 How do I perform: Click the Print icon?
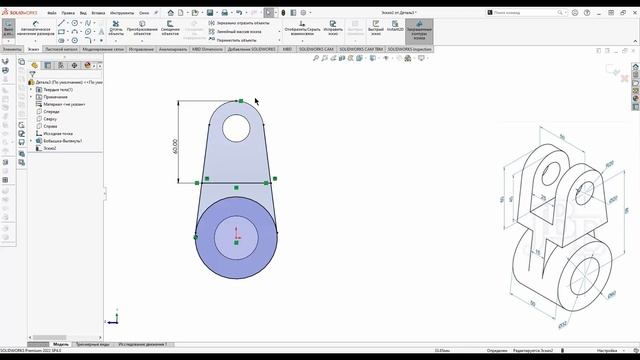pos(224,13)
